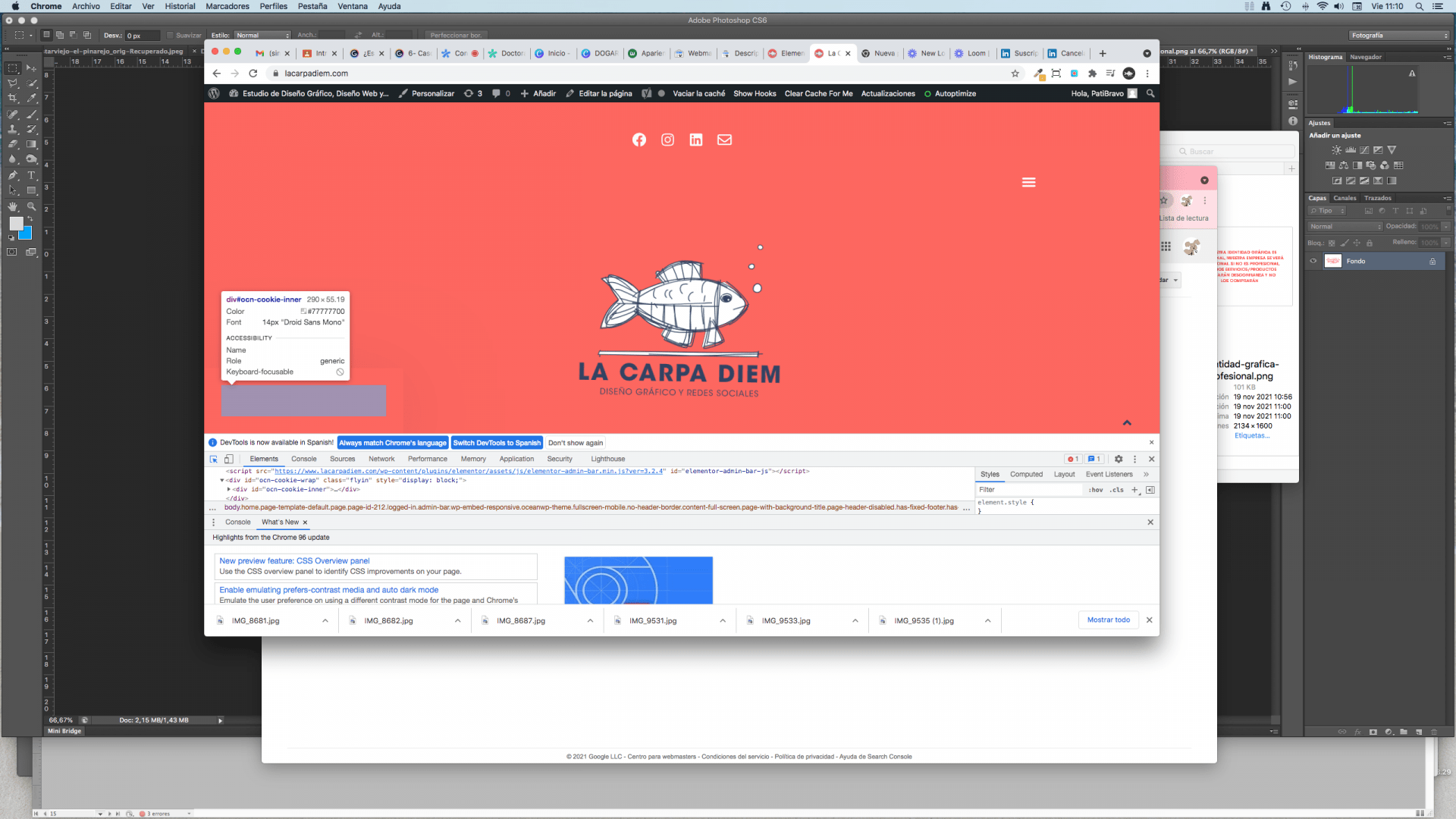This screenshot has width=1456, height=819.
Task: Open the Marcadores menu in macOS menu bar
Action: (227, 6)
